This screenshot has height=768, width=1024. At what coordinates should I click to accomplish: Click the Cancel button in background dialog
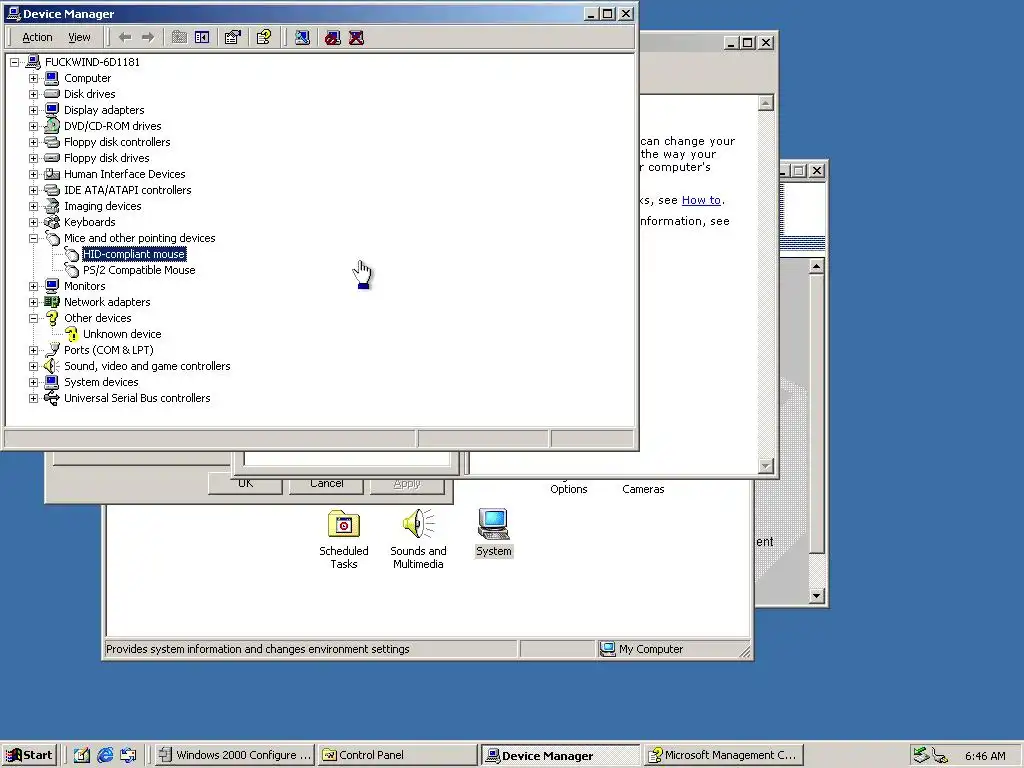[x=327, y=483]
